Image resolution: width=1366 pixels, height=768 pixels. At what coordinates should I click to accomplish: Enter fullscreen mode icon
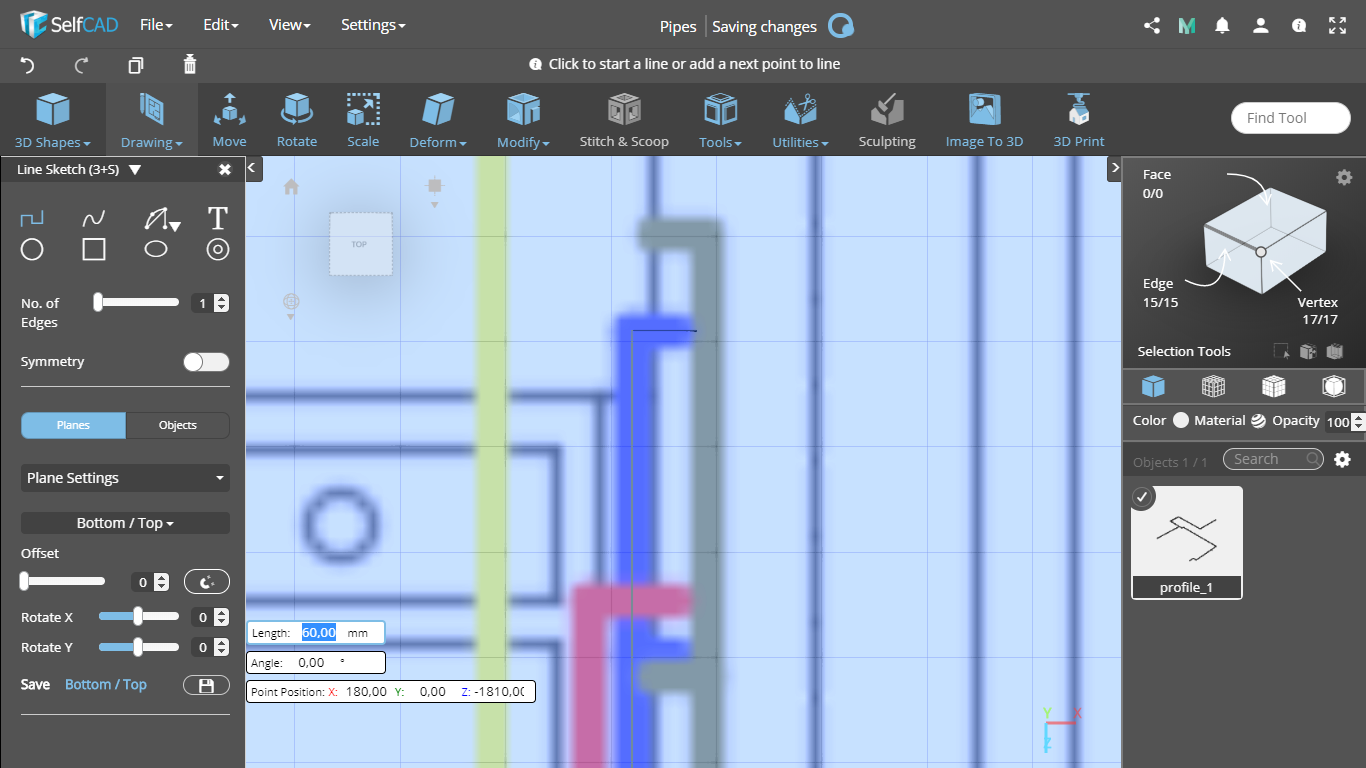tap(1337, 26)
